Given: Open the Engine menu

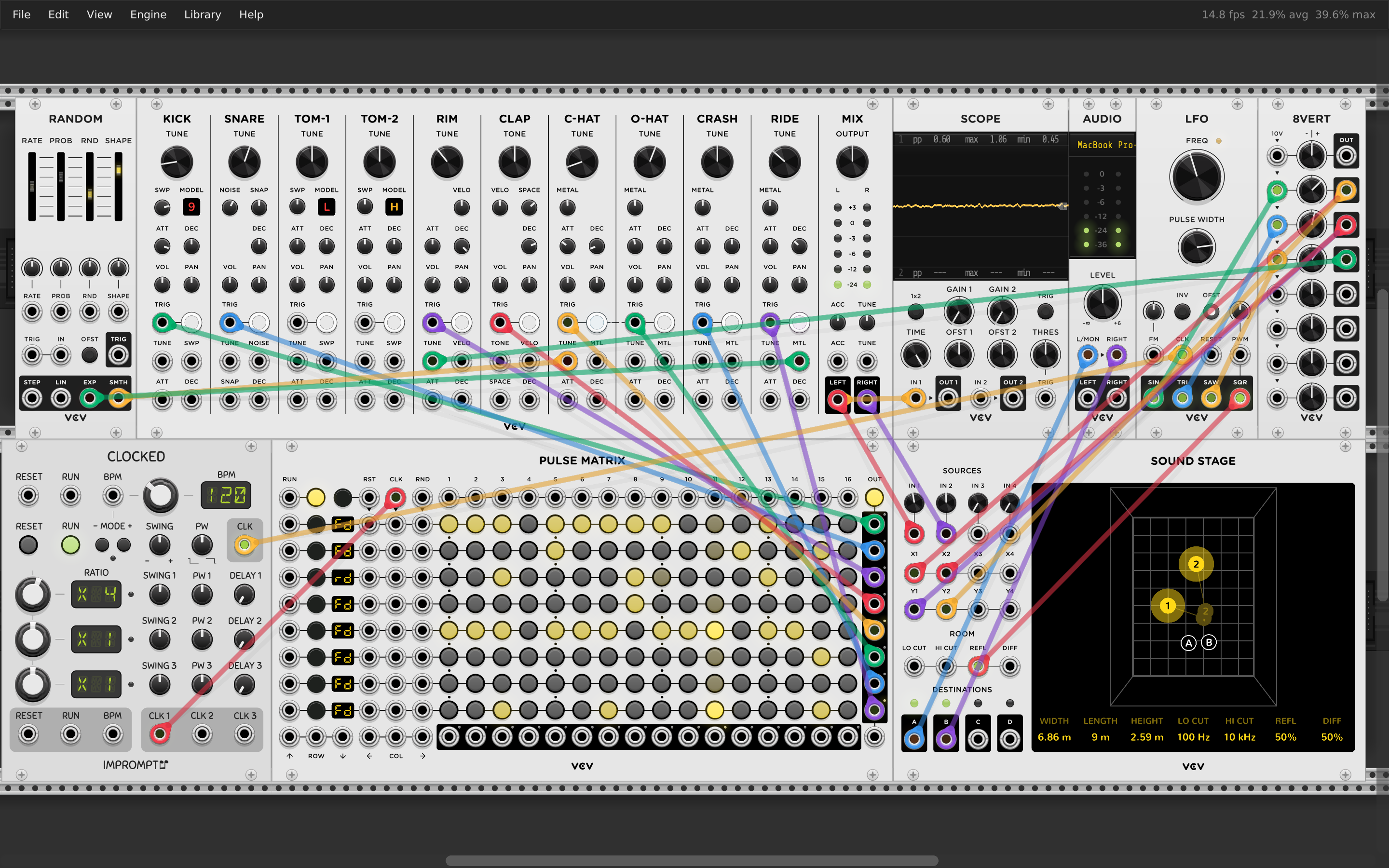Looking at the screenshot, I should point(148,14).
